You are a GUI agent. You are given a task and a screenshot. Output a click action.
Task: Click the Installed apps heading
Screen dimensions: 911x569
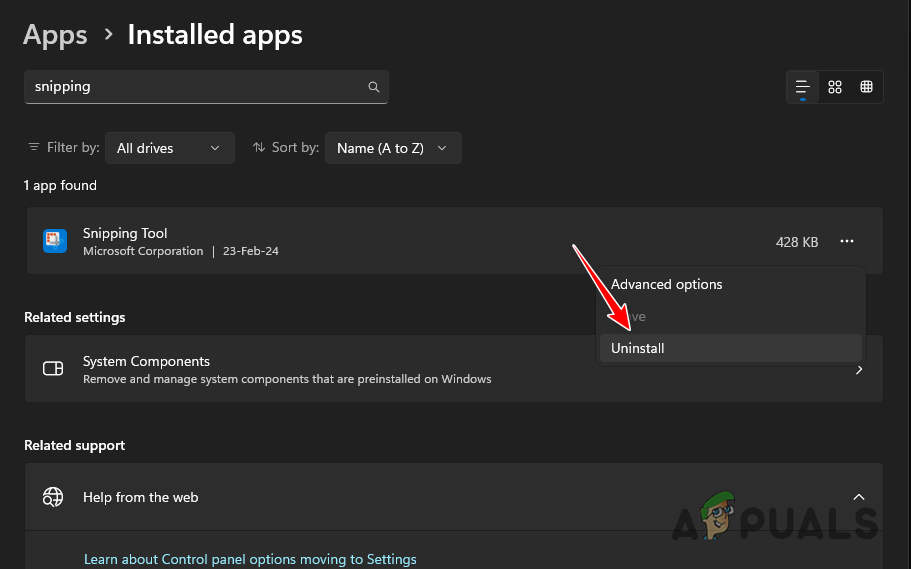(215, 35)
